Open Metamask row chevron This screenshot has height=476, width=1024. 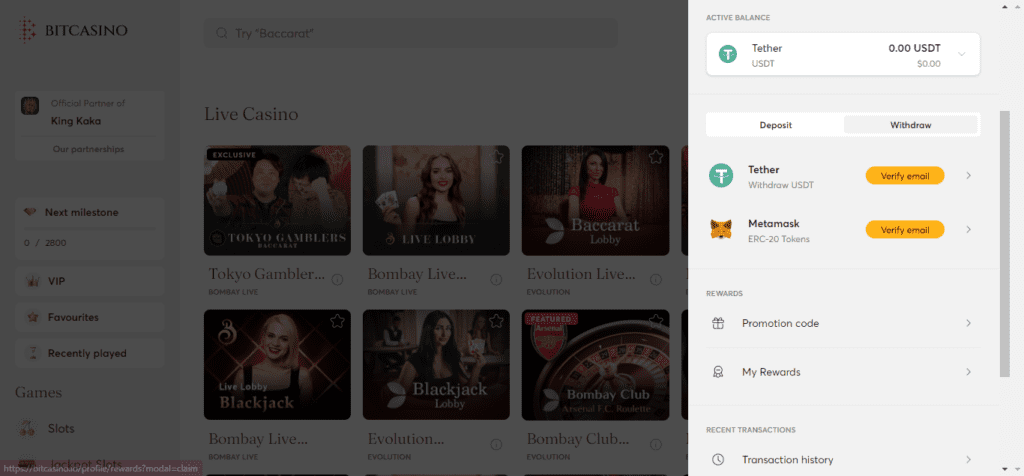968,230
